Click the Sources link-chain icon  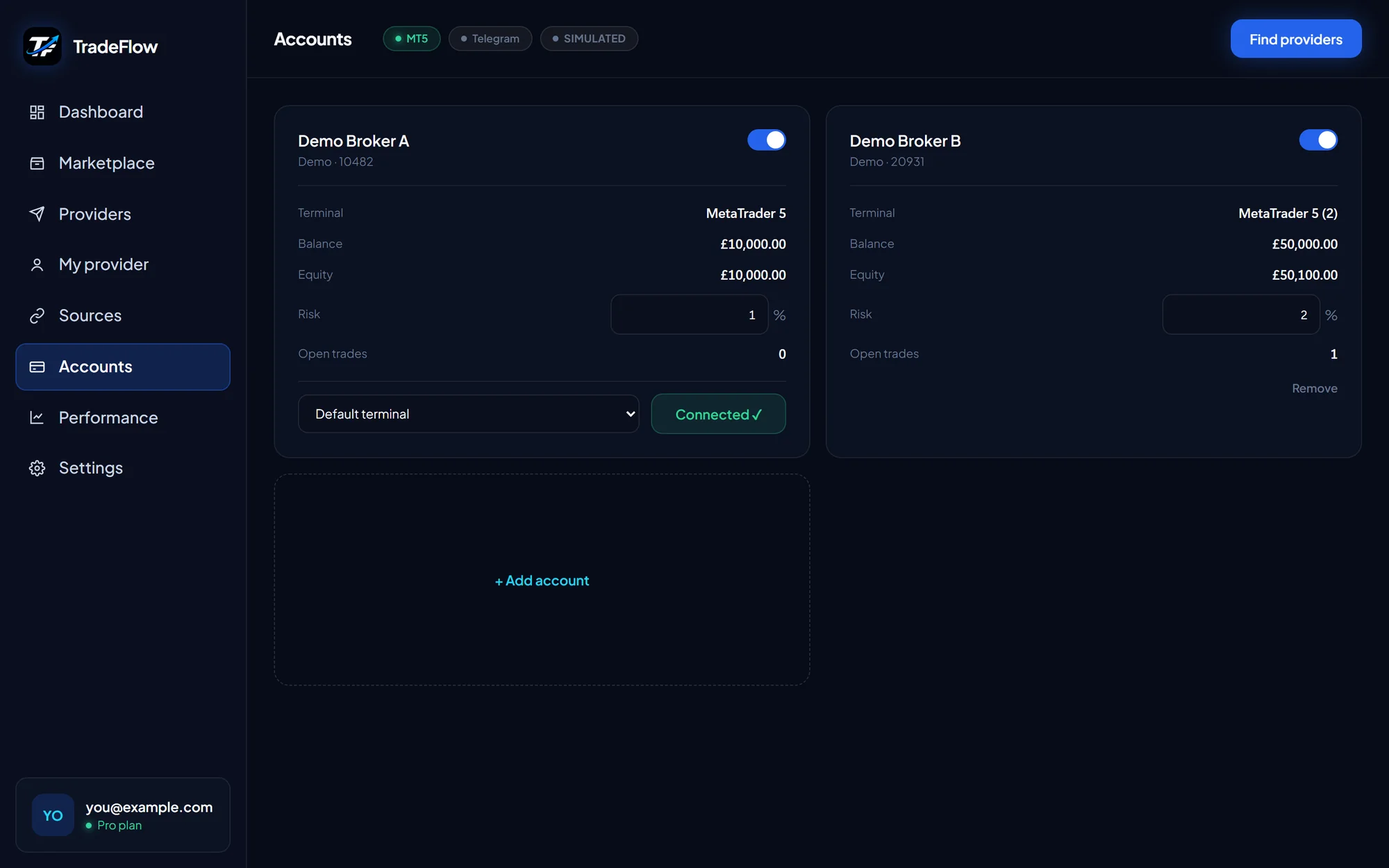coord(37,316)
